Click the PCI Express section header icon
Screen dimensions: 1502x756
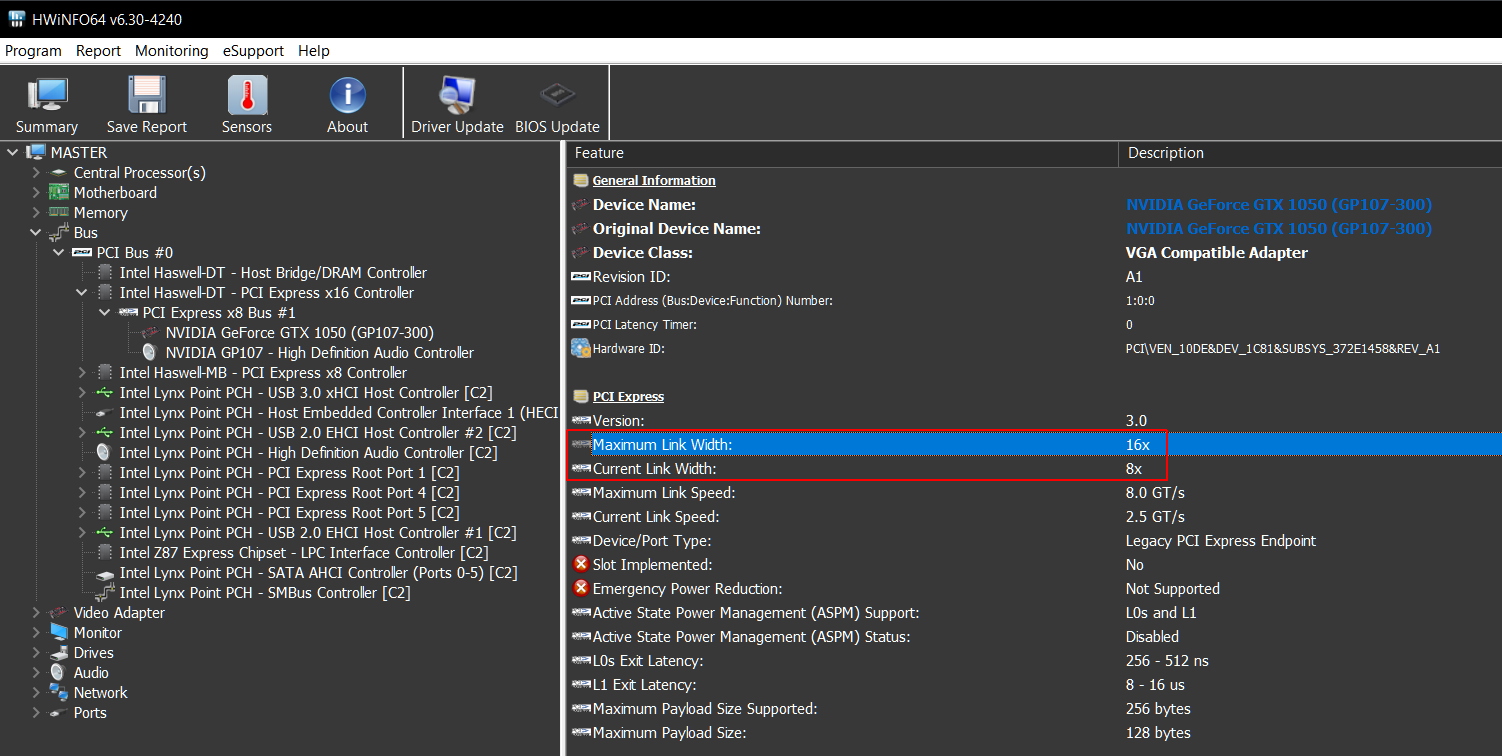(581, 396)
